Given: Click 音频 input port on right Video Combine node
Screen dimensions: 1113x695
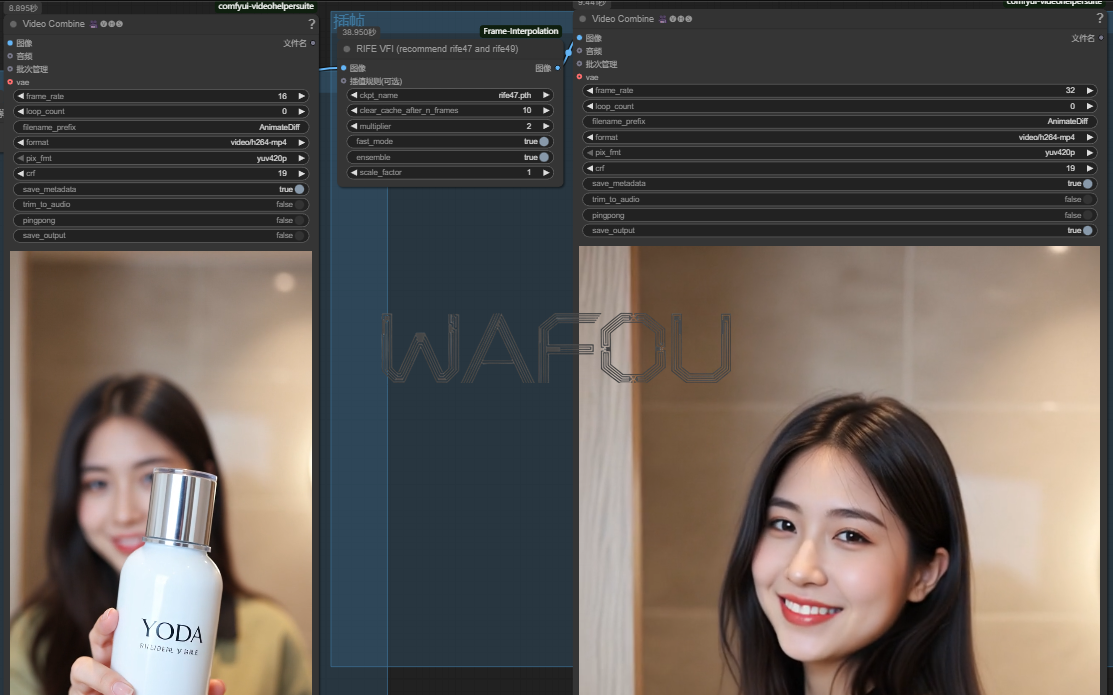Looking at the screenshot, I should pyautogui.click(x=579, y=51).
